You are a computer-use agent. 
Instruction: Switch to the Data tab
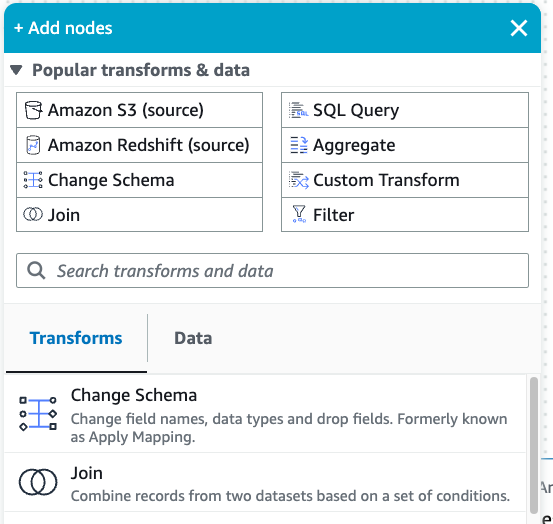pos(193,338)
